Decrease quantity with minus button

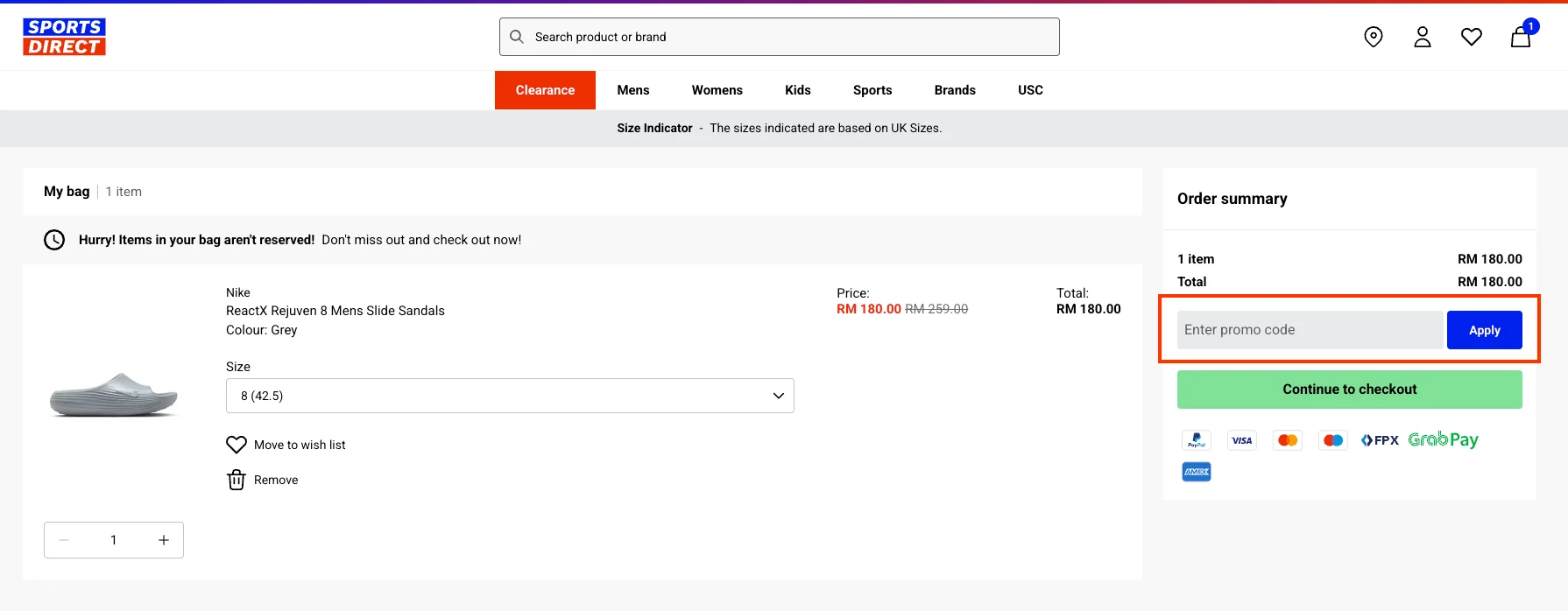[x=64, y=540]
